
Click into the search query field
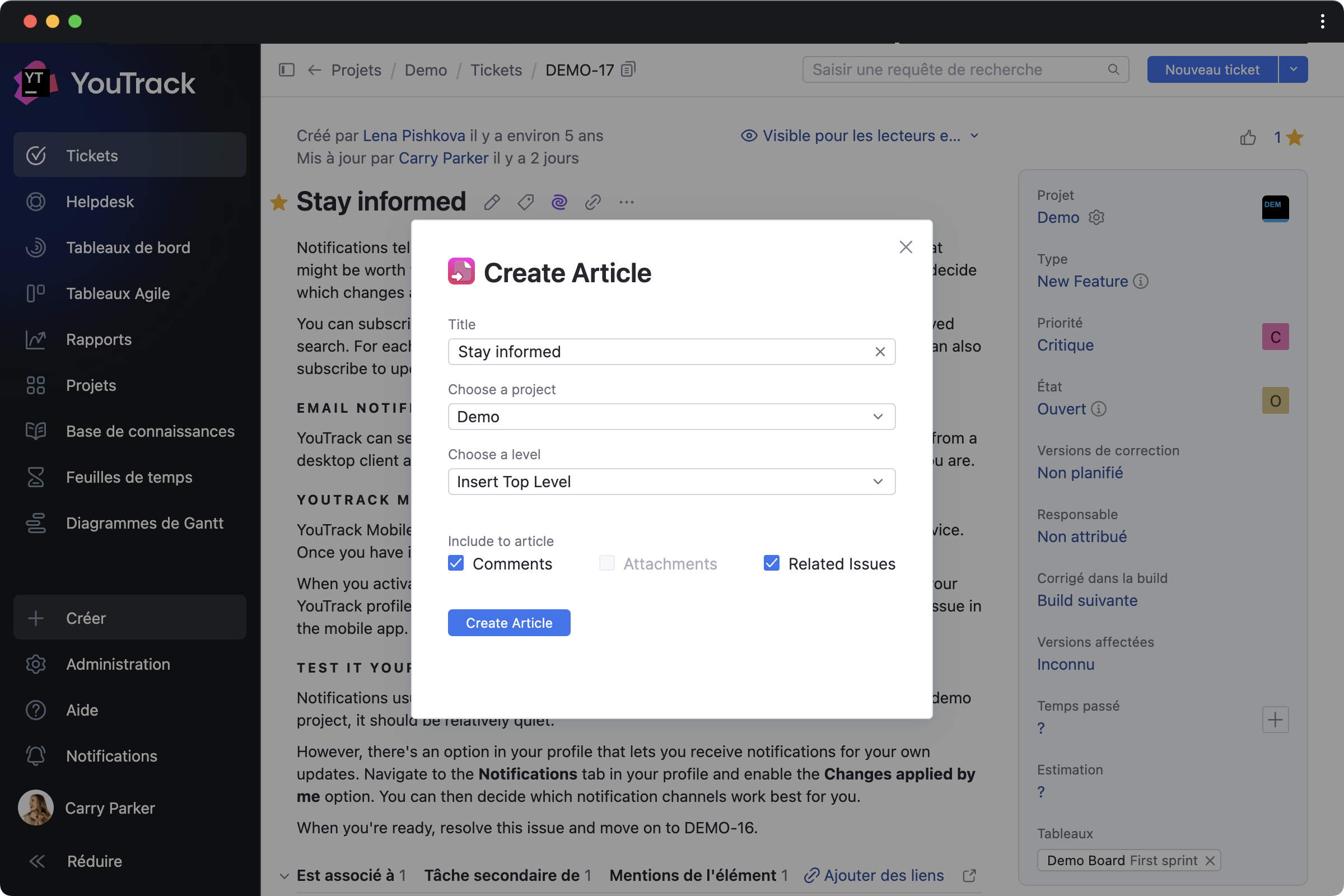[x=954, y=69]
